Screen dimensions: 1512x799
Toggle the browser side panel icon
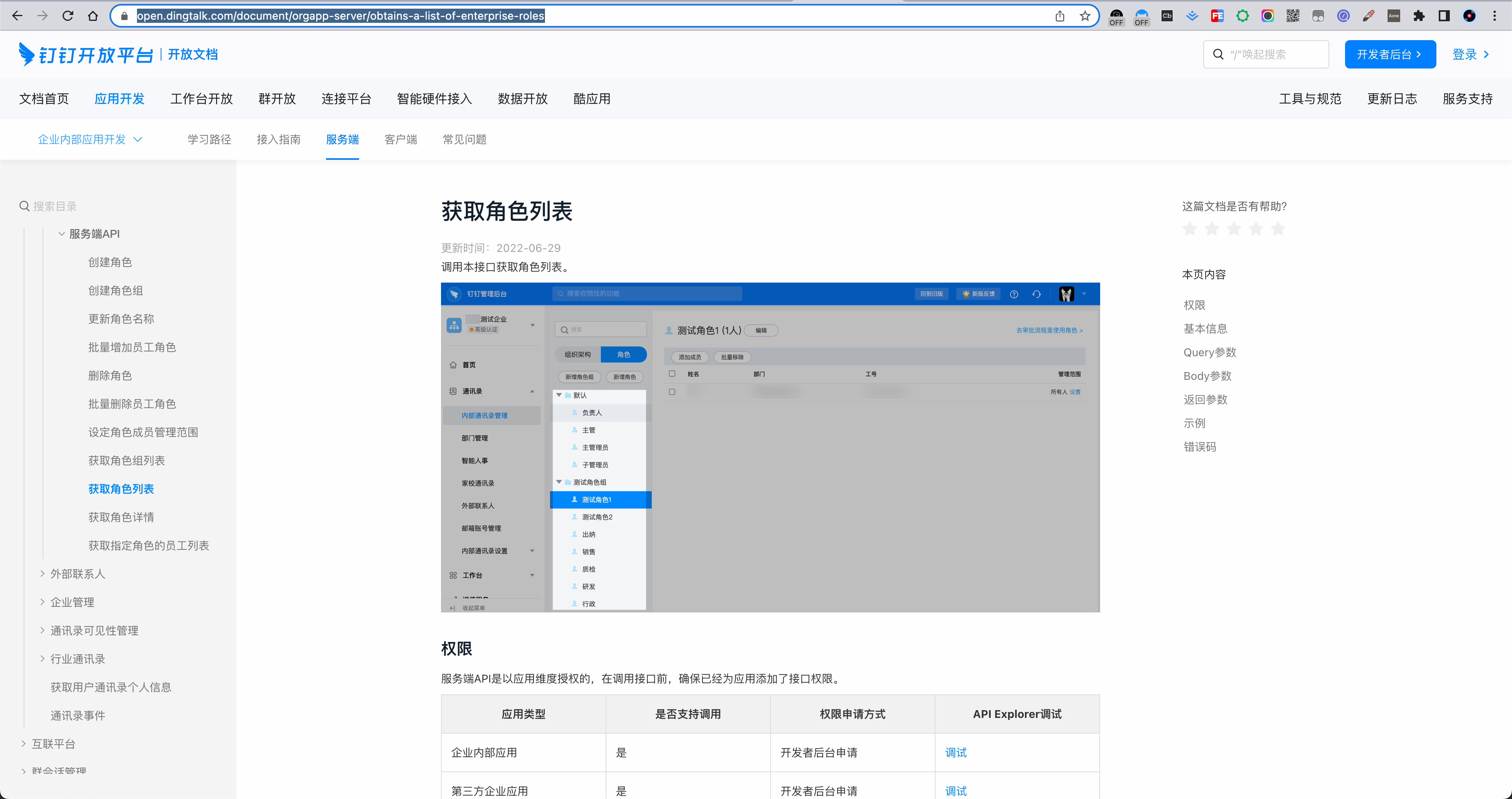click(x=1444, y=16)
